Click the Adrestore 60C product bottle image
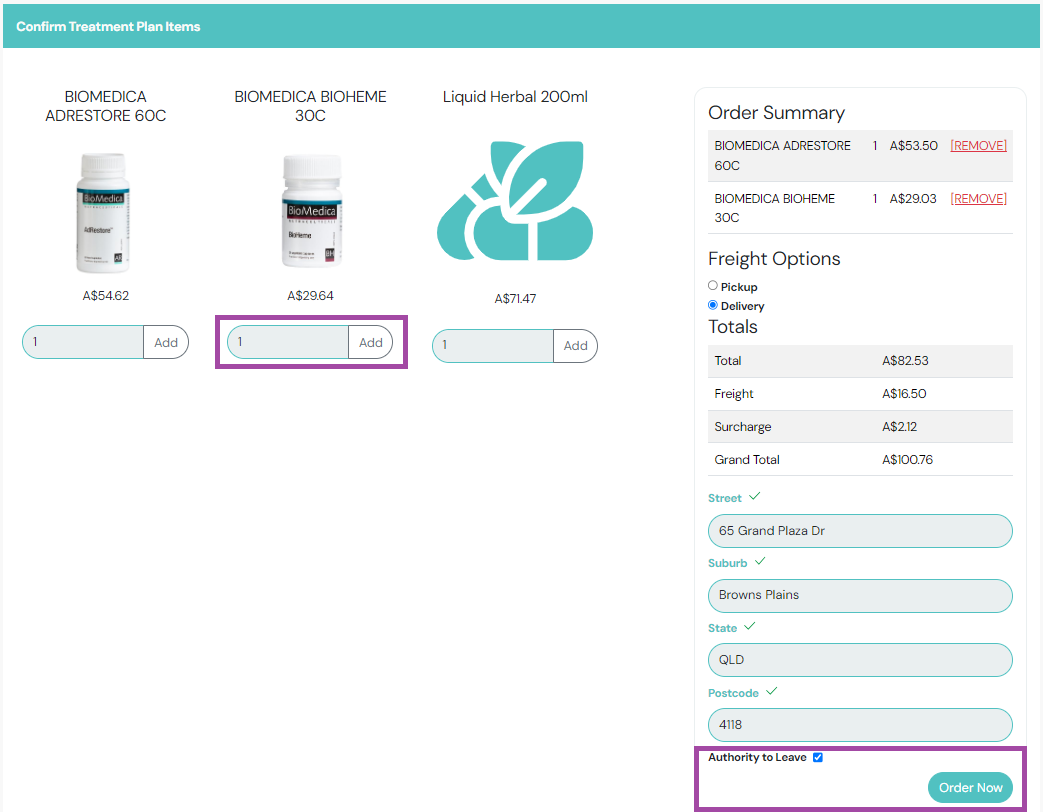The width and height of the screenshot is (1043, 812). [103, 212]
